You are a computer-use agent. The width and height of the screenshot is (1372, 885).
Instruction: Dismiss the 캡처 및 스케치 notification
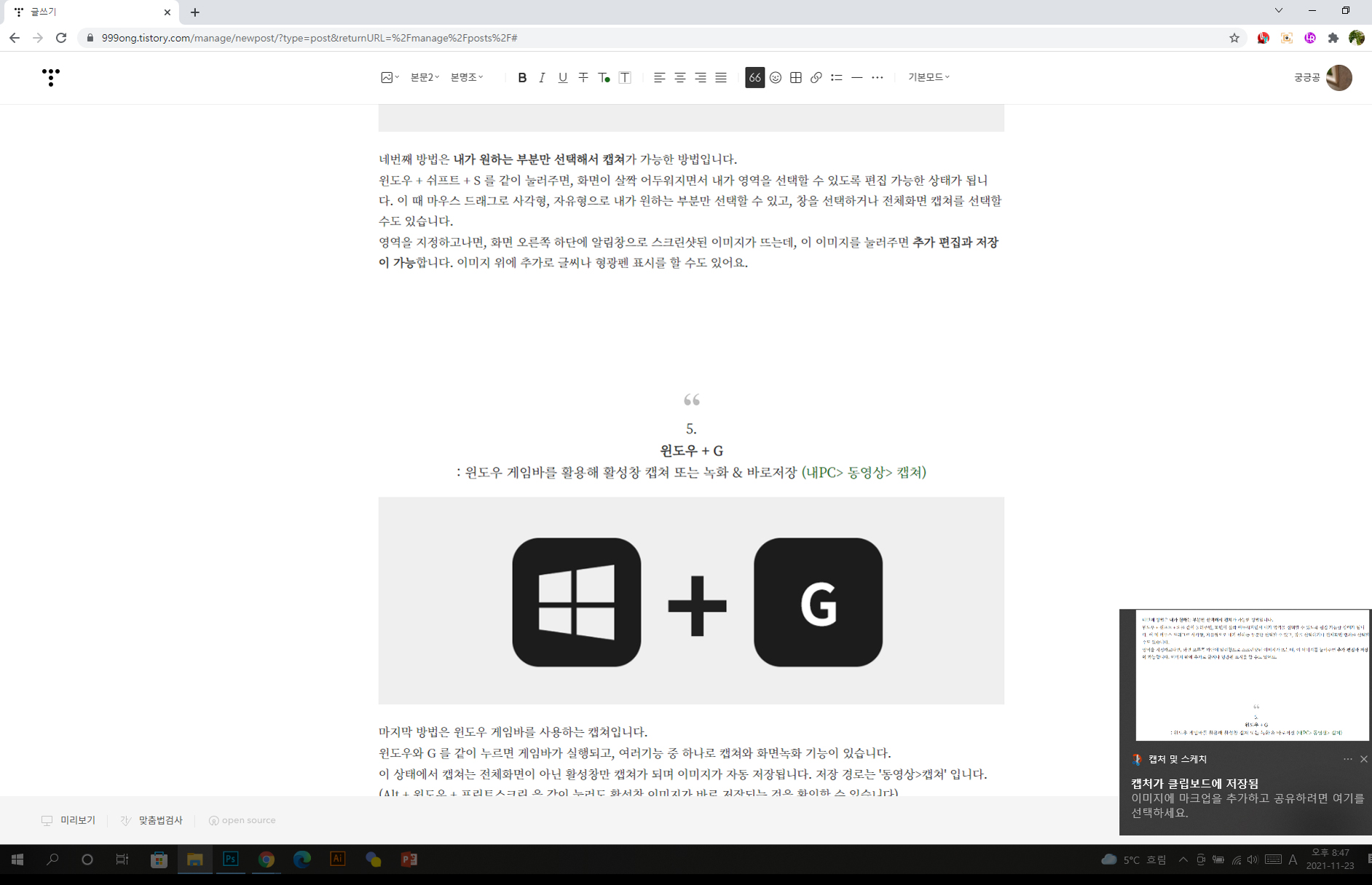click(x=1363, y=759)
